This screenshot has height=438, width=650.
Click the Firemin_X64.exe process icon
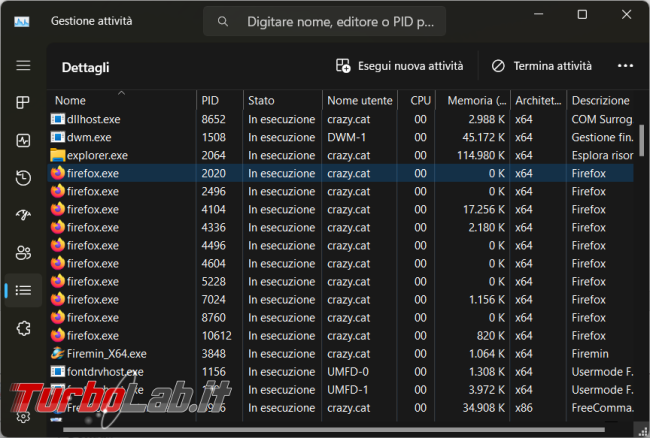point(58,353)
